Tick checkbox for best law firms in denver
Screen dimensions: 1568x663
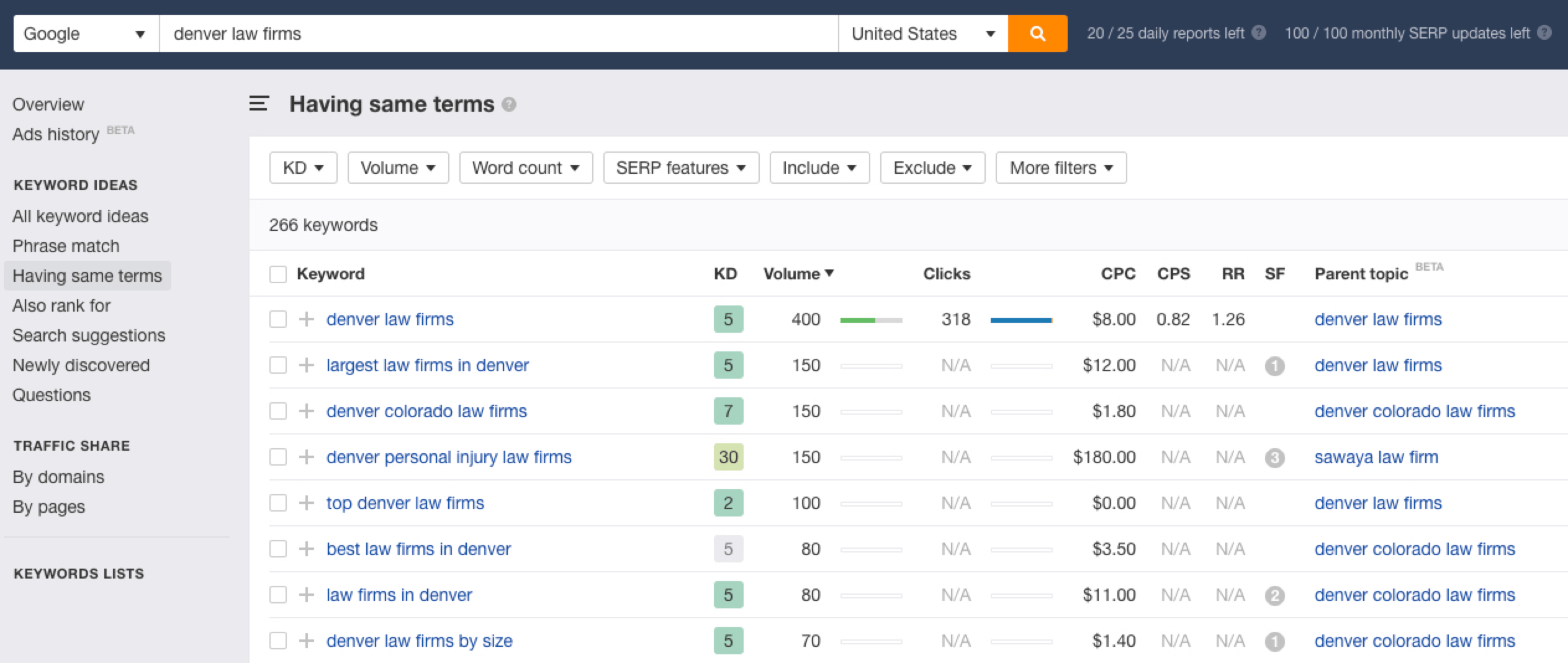[x=278, y=549]
